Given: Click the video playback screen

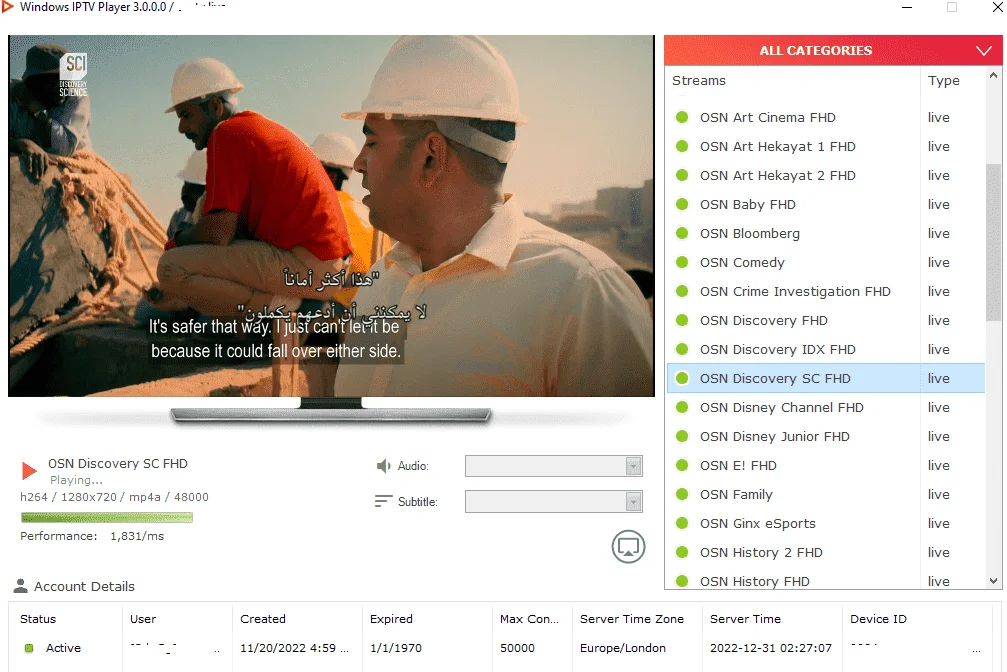Looking at the screenshot, I should tap(331, 216).
